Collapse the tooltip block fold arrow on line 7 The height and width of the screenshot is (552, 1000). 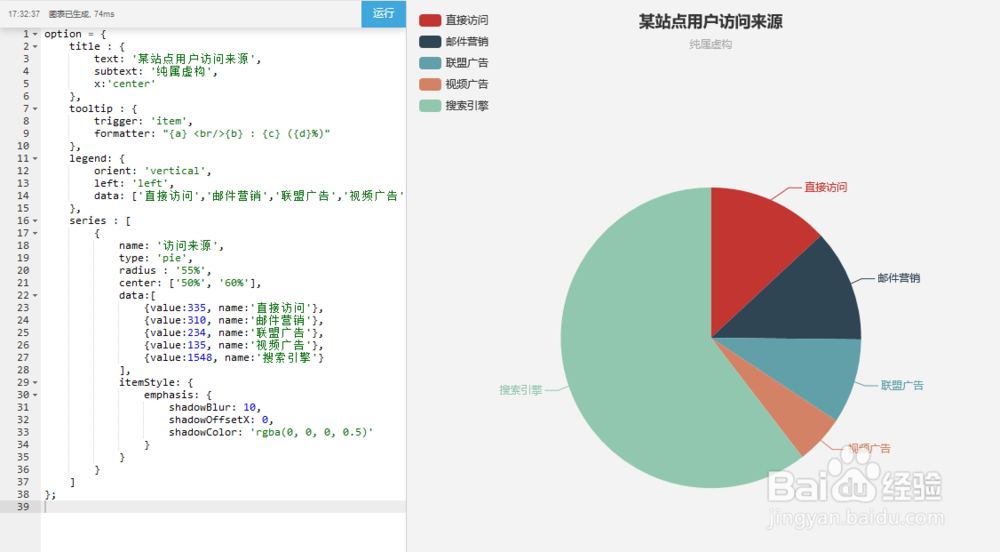35,109
